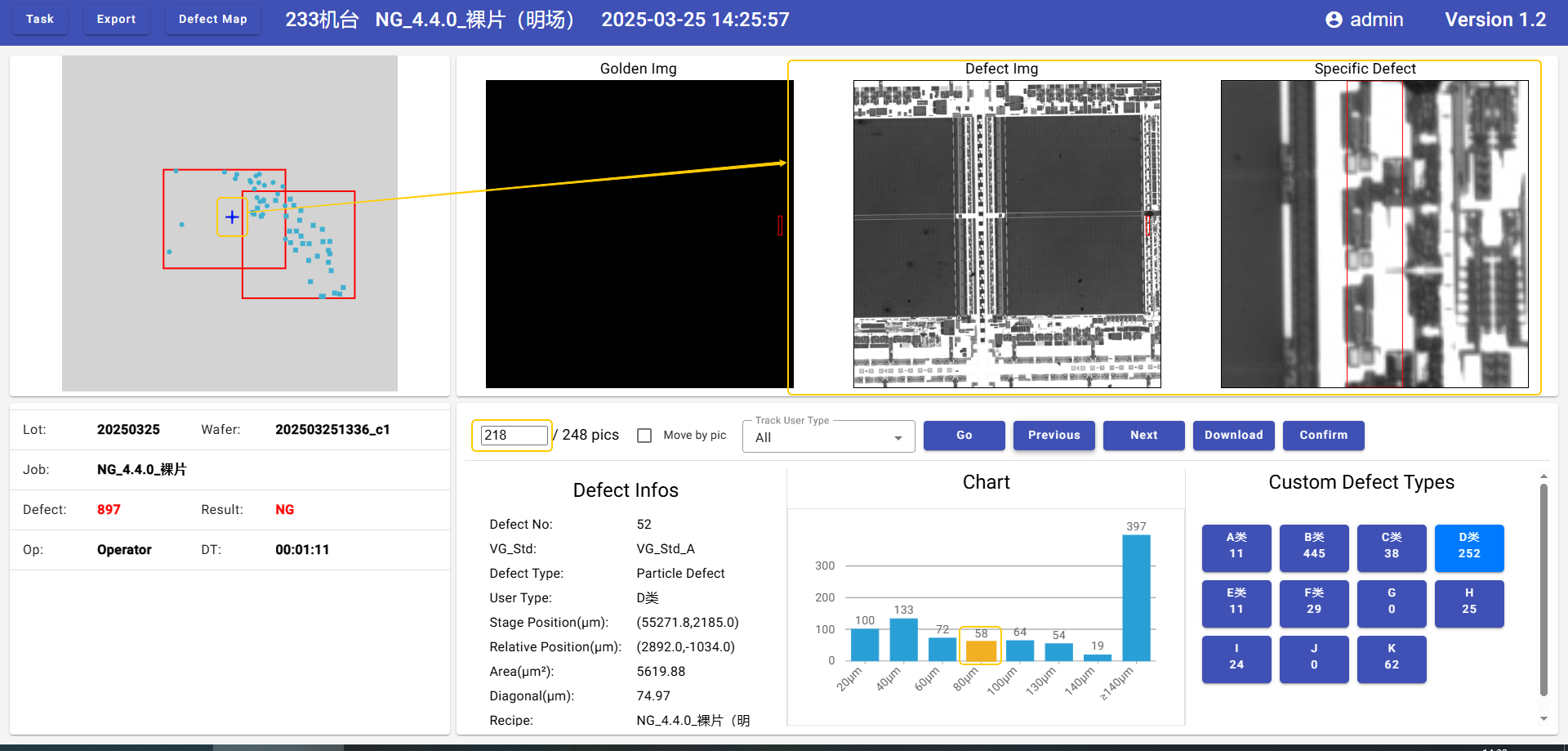Click the Export button

coord(116,19)
